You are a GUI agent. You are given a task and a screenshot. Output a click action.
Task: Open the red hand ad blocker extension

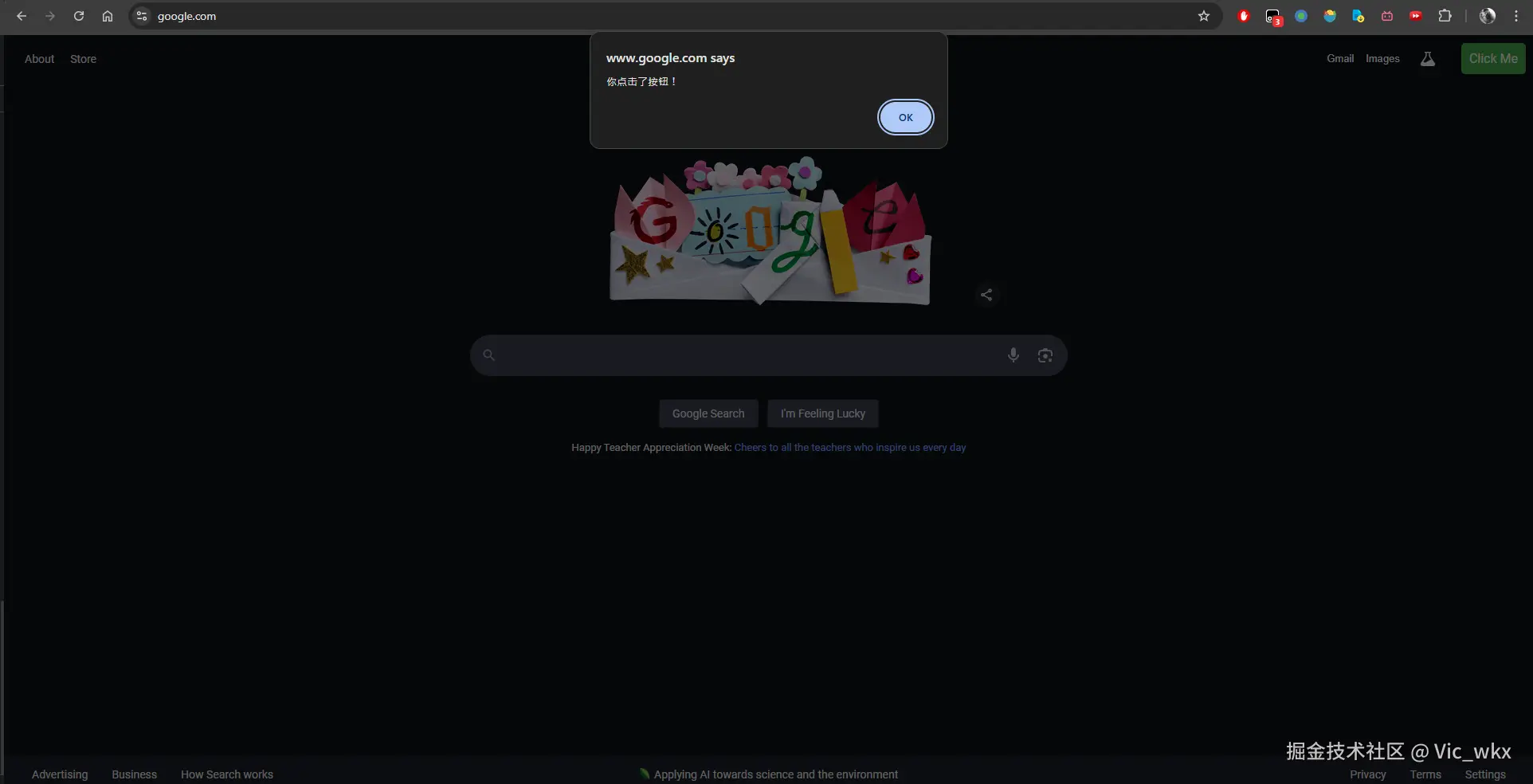[1244, 16]
